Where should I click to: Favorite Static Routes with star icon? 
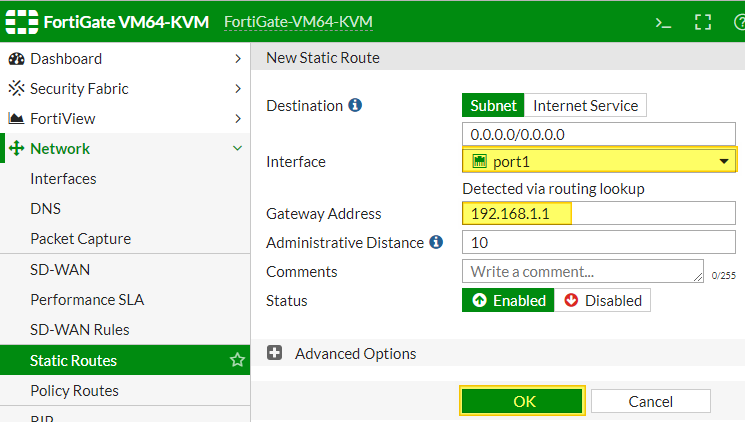point(237,360)
